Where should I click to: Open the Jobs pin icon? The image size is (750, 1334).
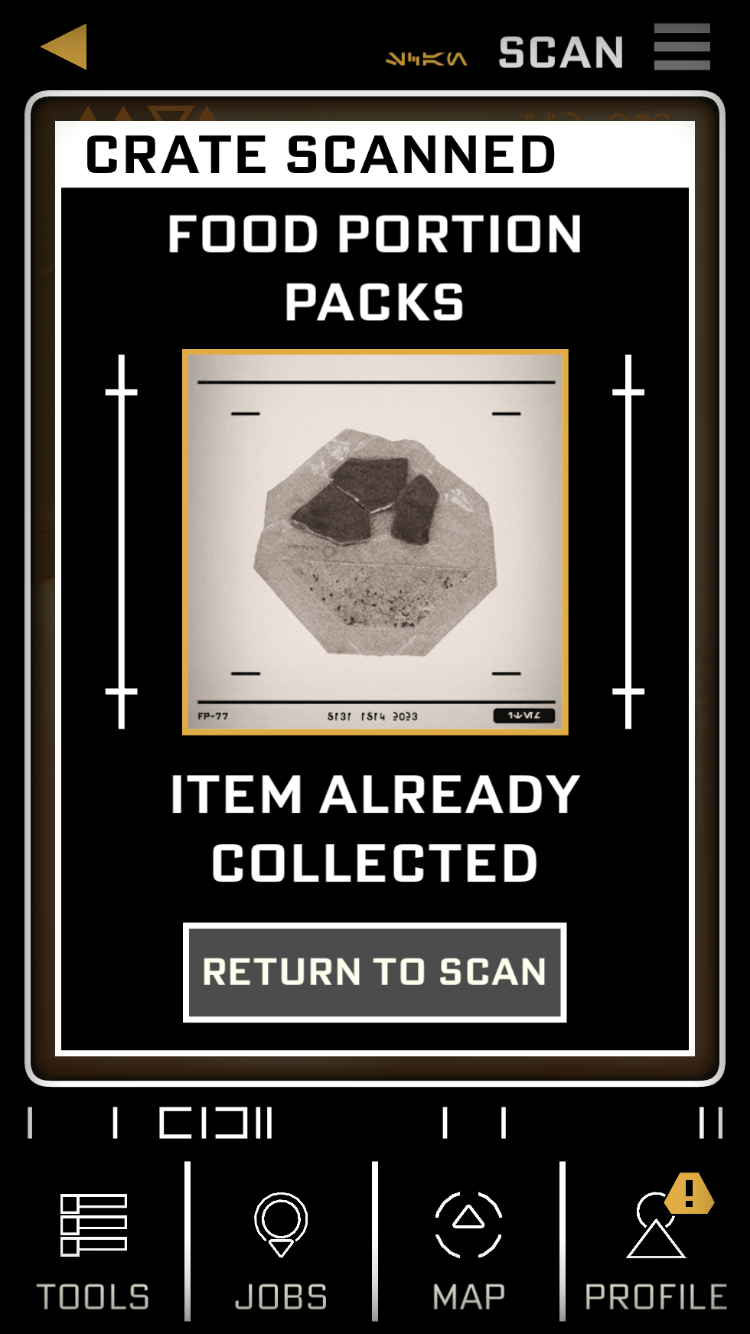point(281,1224)
